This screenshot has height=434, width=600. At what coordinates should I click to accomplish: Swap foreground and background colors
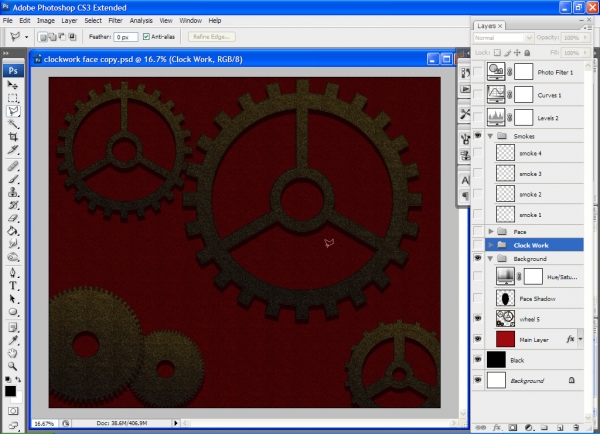tap(18, 379)
